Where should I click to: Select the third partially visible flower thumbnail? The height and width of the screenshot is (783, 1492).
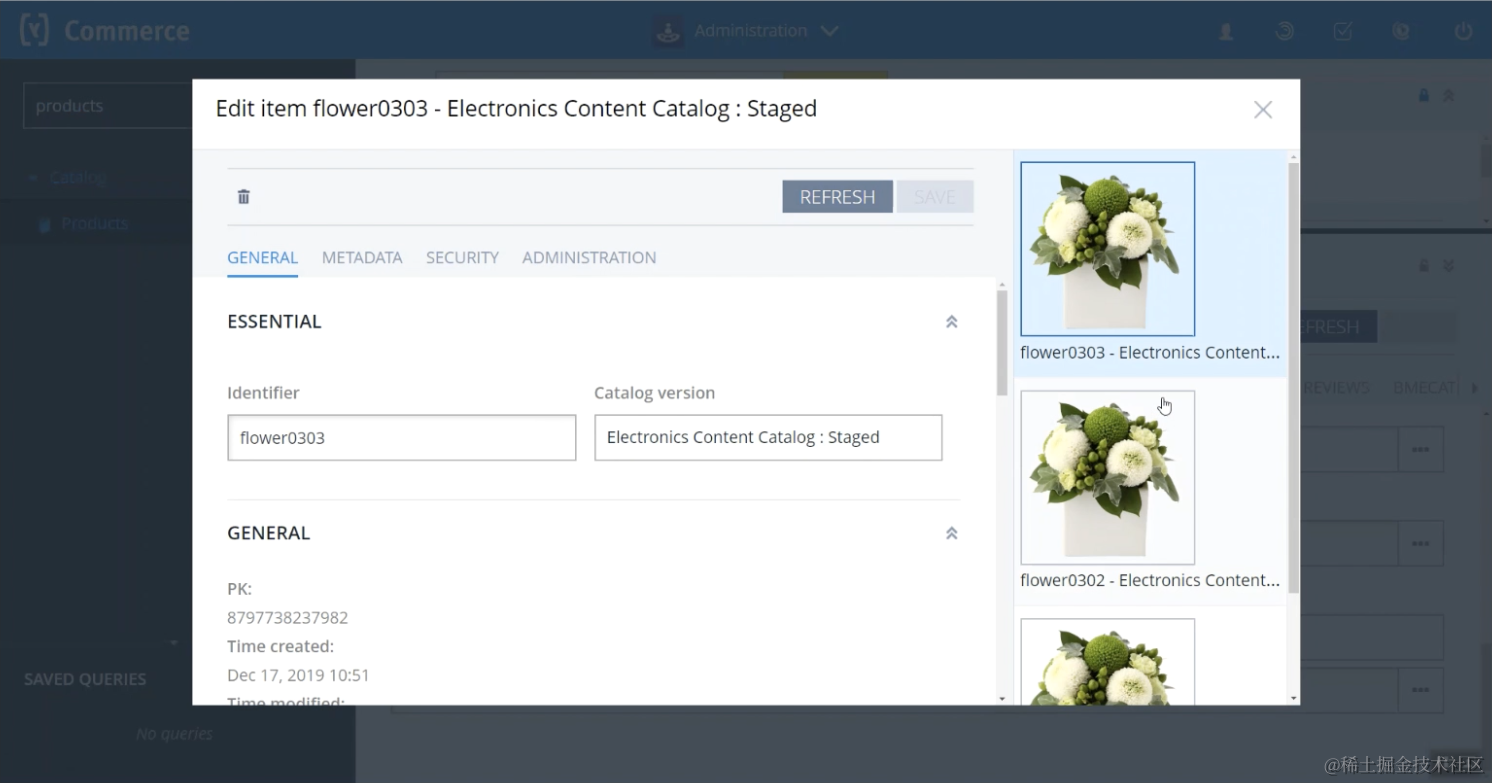(1108, 661)
